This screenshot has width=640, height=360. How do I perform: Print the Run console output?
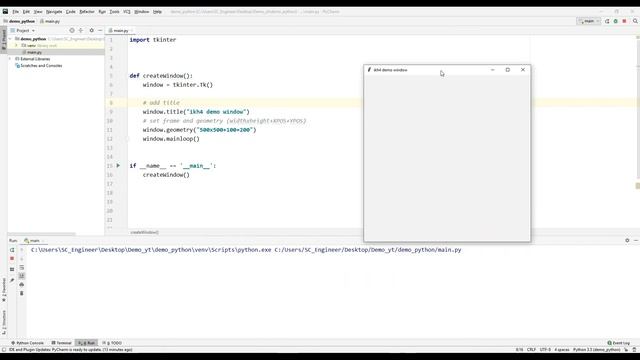pyautogui.click(x=22, y=285)
